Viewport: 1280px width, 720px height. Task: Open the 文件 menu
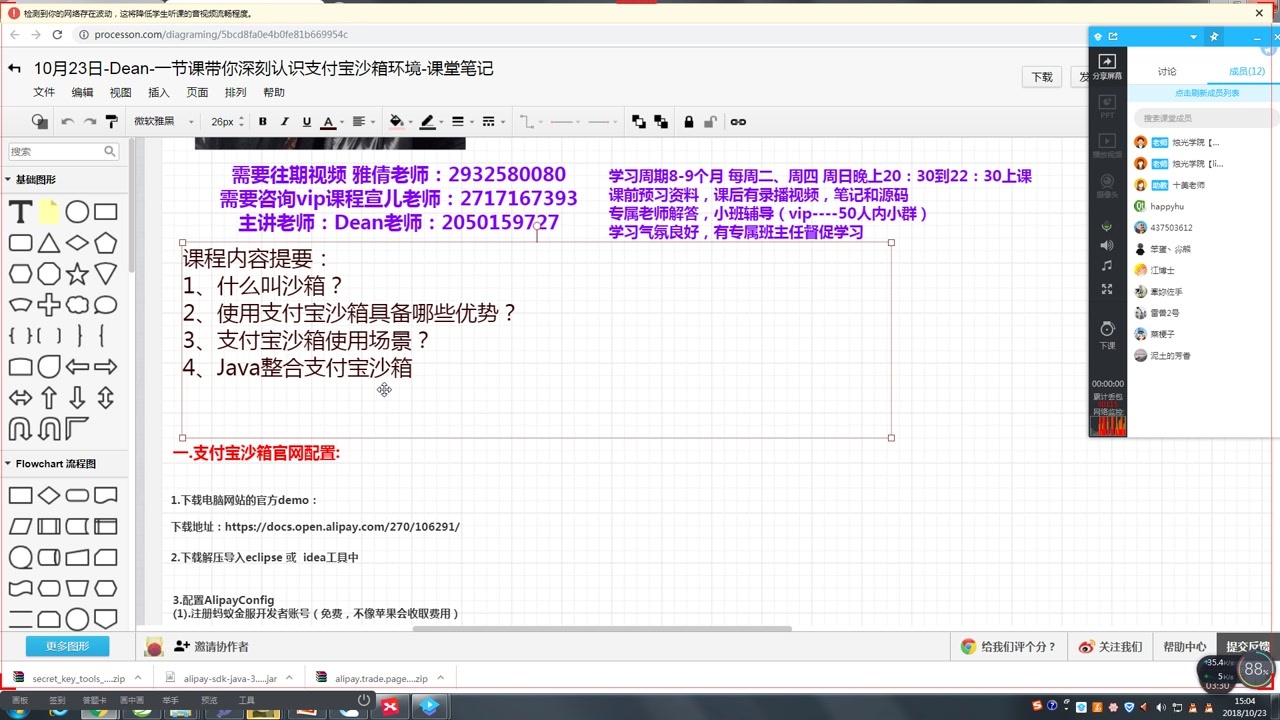[x=44, y=92]
